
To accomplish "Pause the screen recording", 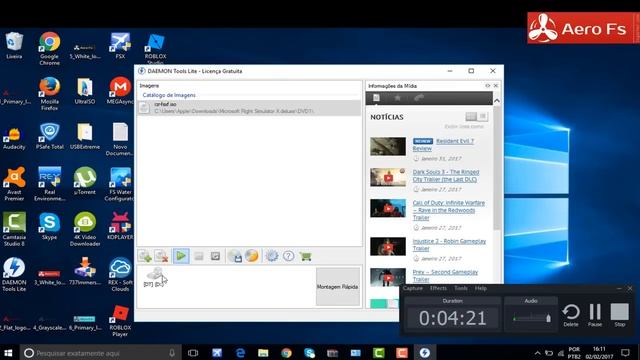I will 595,315.
